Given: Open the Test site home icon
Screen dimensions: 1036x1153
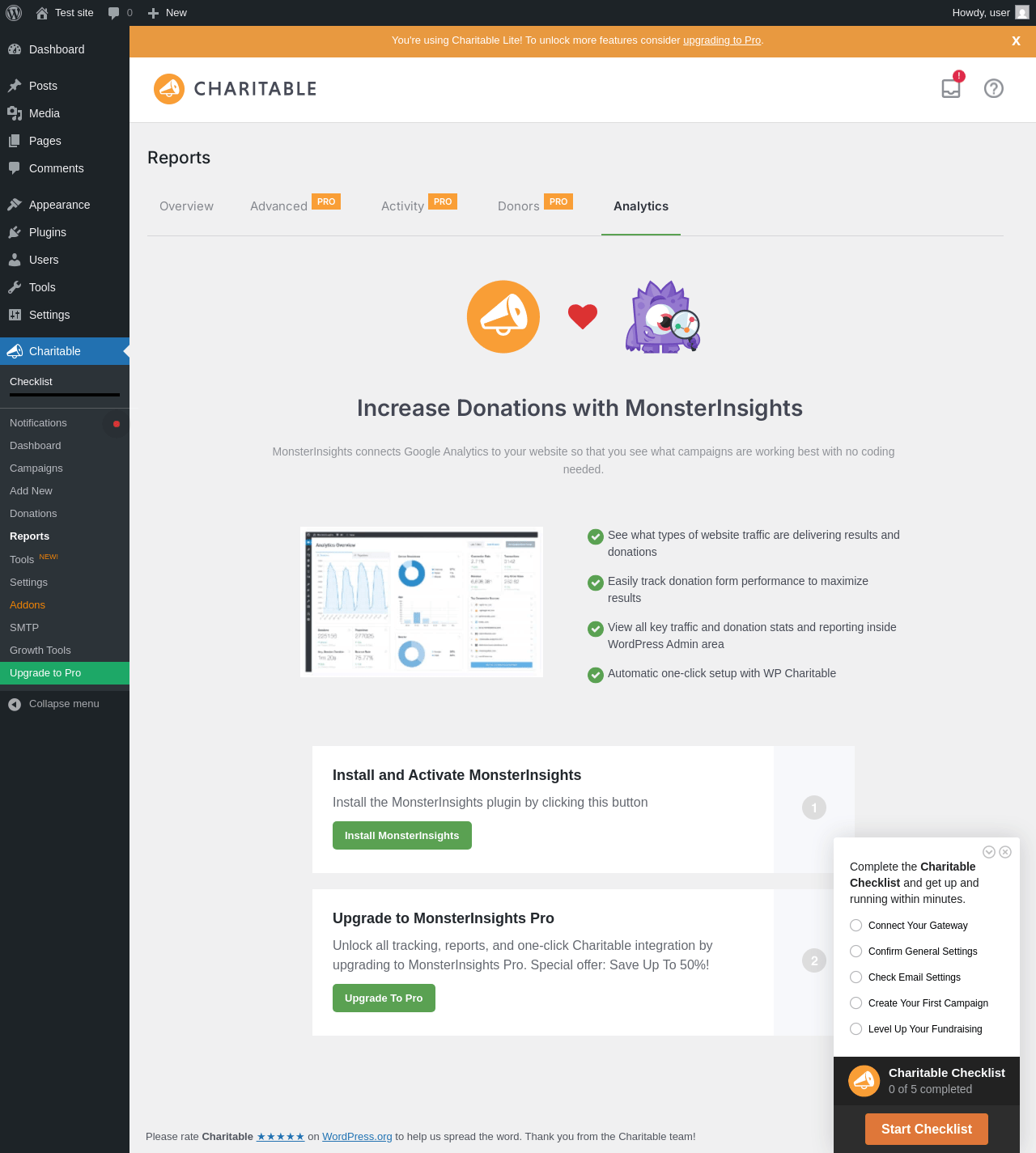Looking at the screenshot, I should [x=42, y=13].
